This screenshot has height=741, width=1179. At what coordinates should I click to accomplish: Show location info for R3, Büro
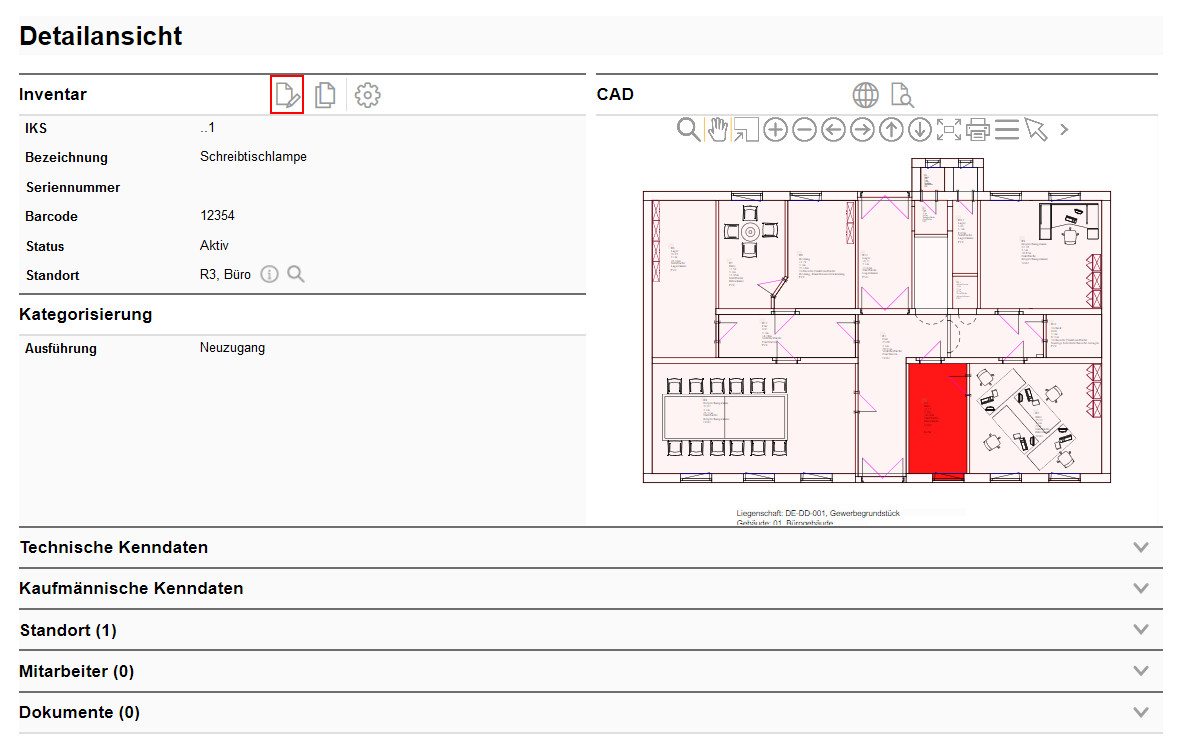(x=269, y=275)
